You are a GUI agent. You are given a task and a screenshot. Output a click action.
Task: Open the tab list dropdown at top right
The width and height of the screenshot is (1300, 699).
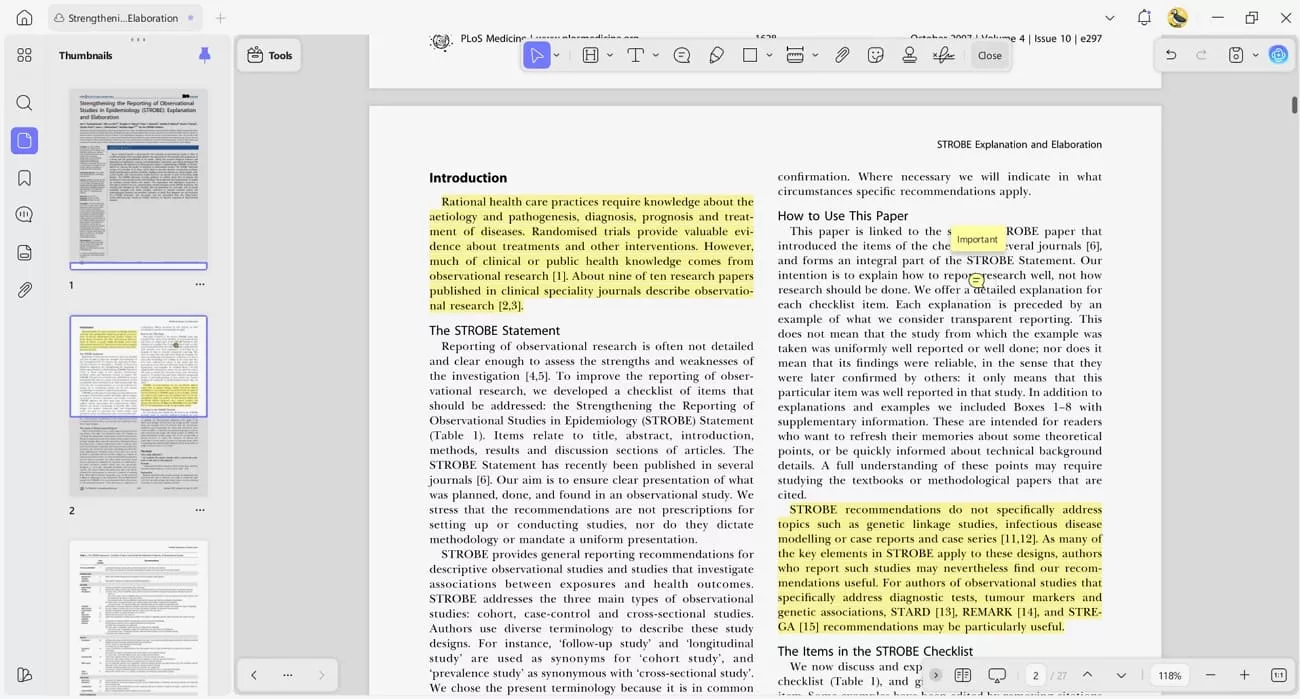click(x=1110, y=18)
